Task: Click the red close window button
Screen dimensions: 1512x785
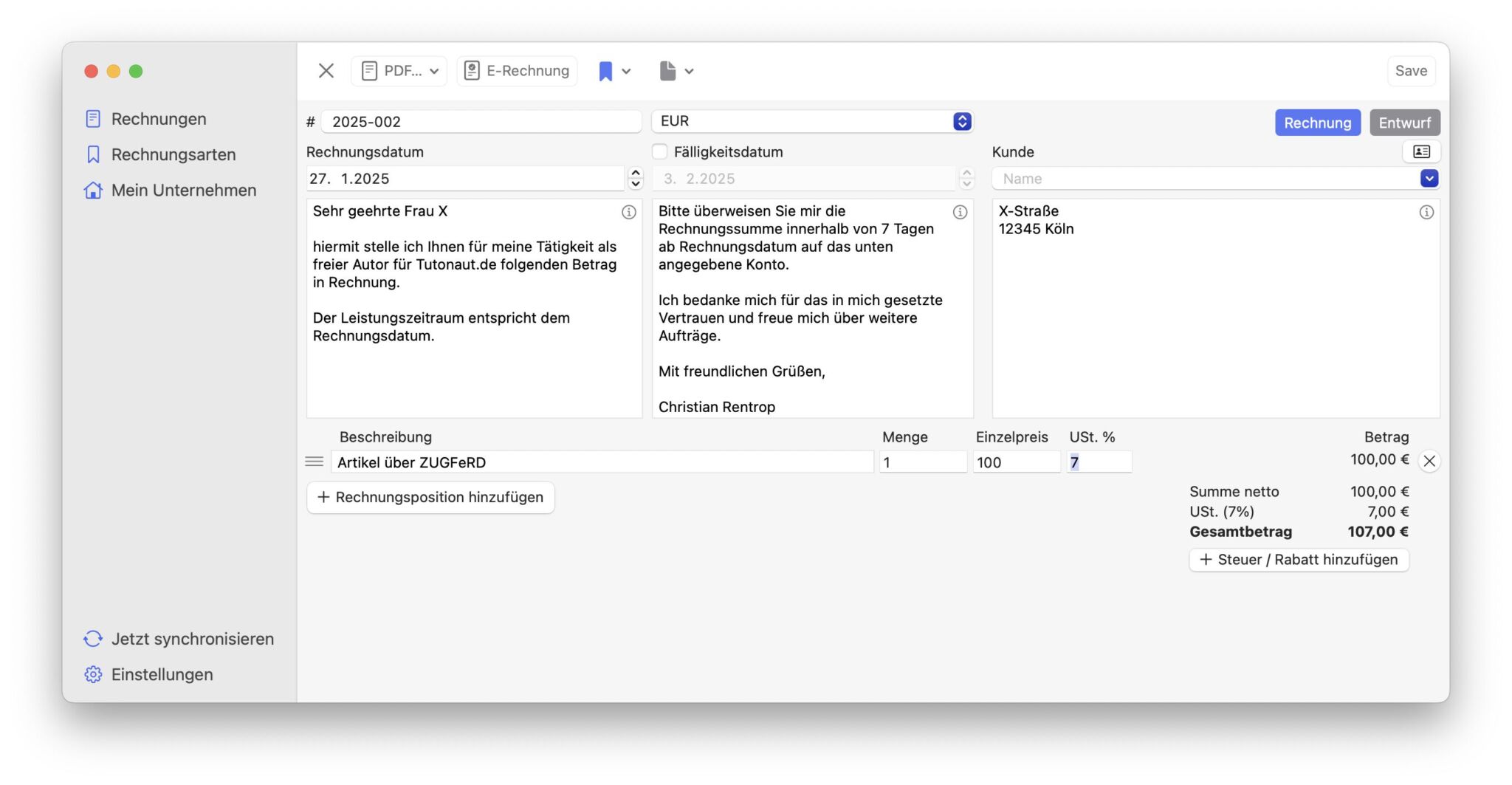Action: tap(92, 71)
